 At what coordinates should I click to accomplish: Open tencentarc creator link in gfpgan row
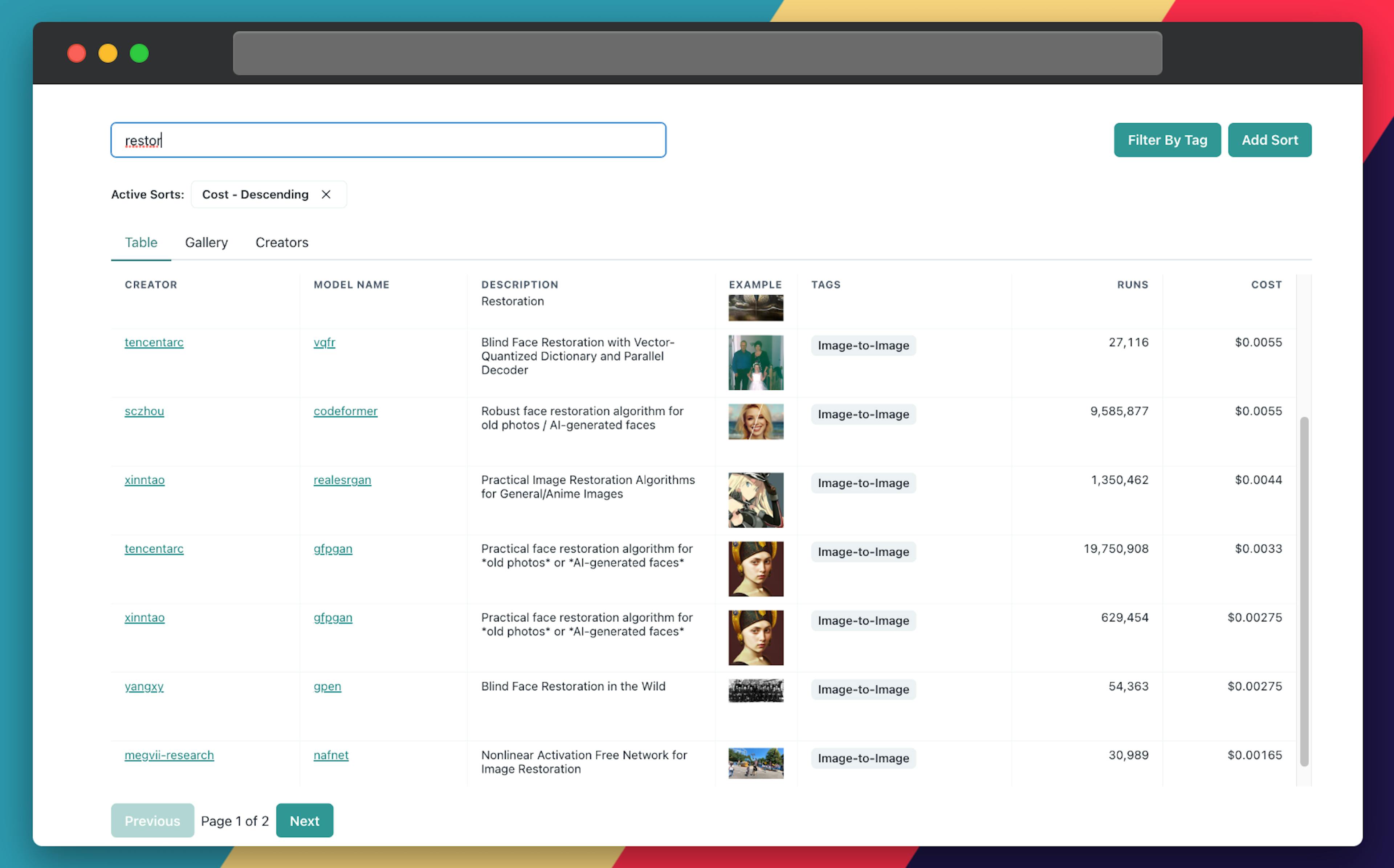coord(154,549)
